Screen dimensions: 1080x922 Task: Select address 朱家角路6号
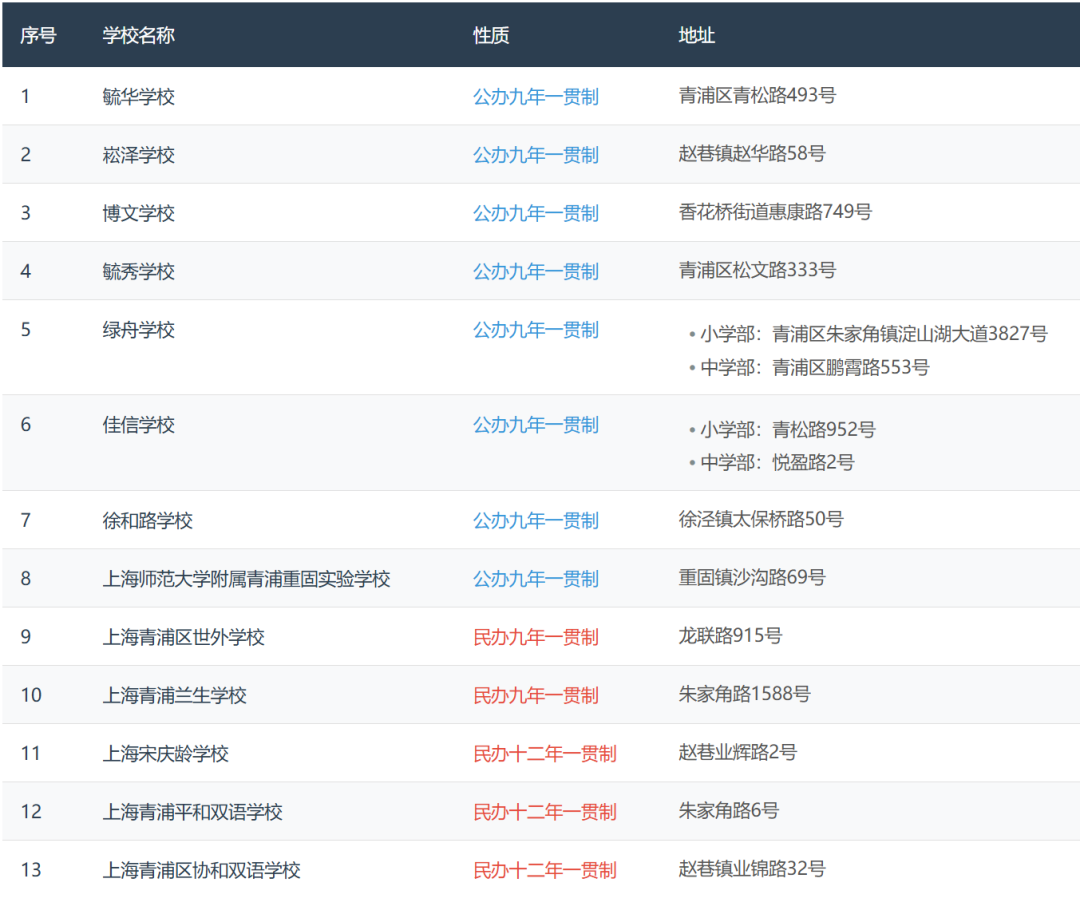click(x=728, y=810)
